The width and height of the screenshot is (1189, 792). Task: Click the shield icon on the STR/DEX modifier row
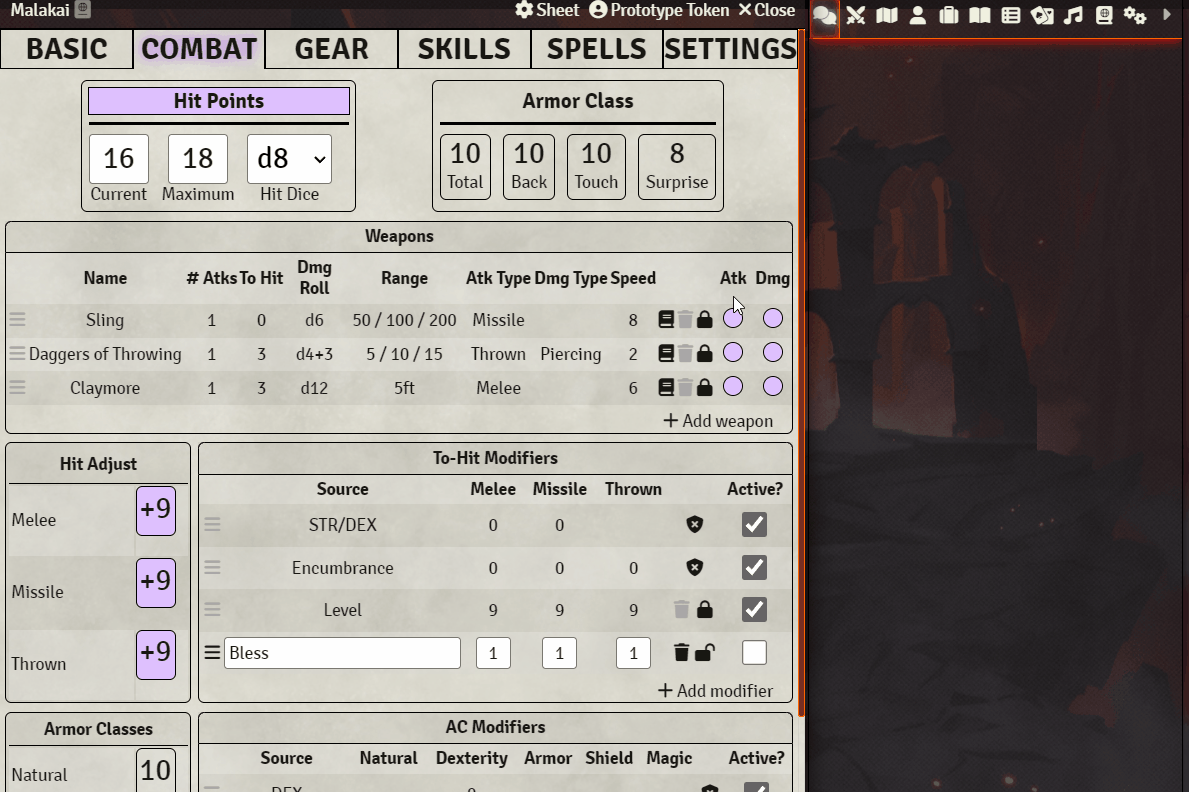(x=695, y=524)
